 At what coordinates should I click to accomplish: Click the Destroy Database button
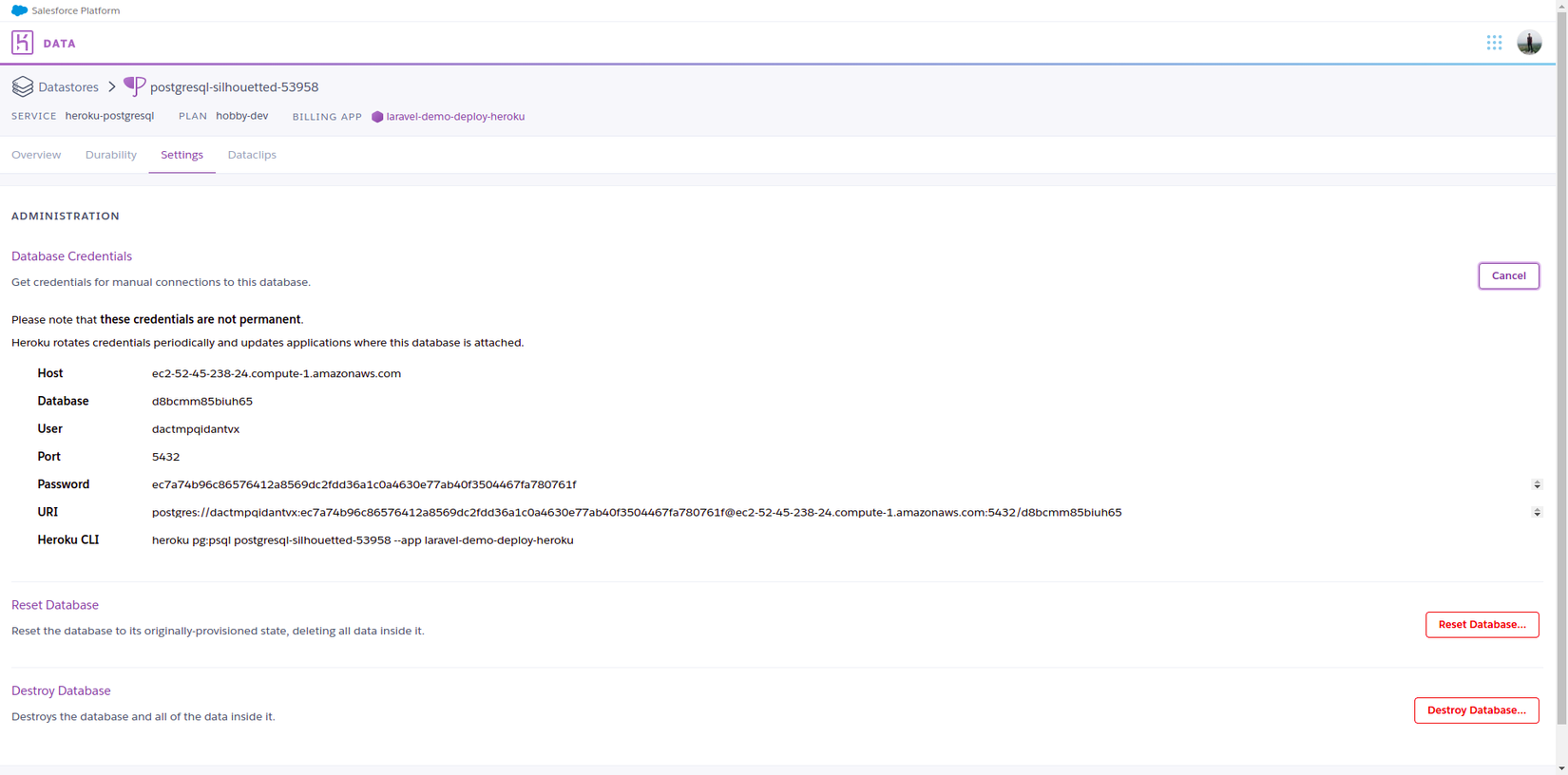1476,710
